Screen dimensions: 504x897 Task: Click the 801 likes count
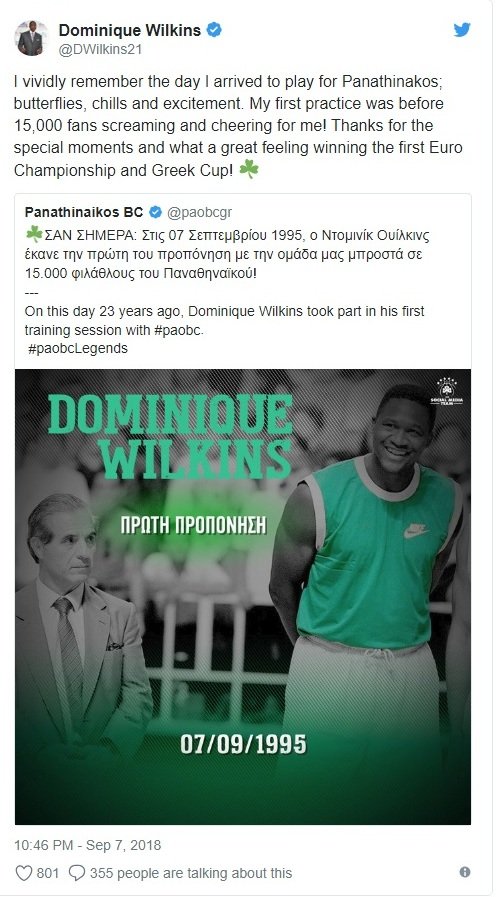pos(47,874)
